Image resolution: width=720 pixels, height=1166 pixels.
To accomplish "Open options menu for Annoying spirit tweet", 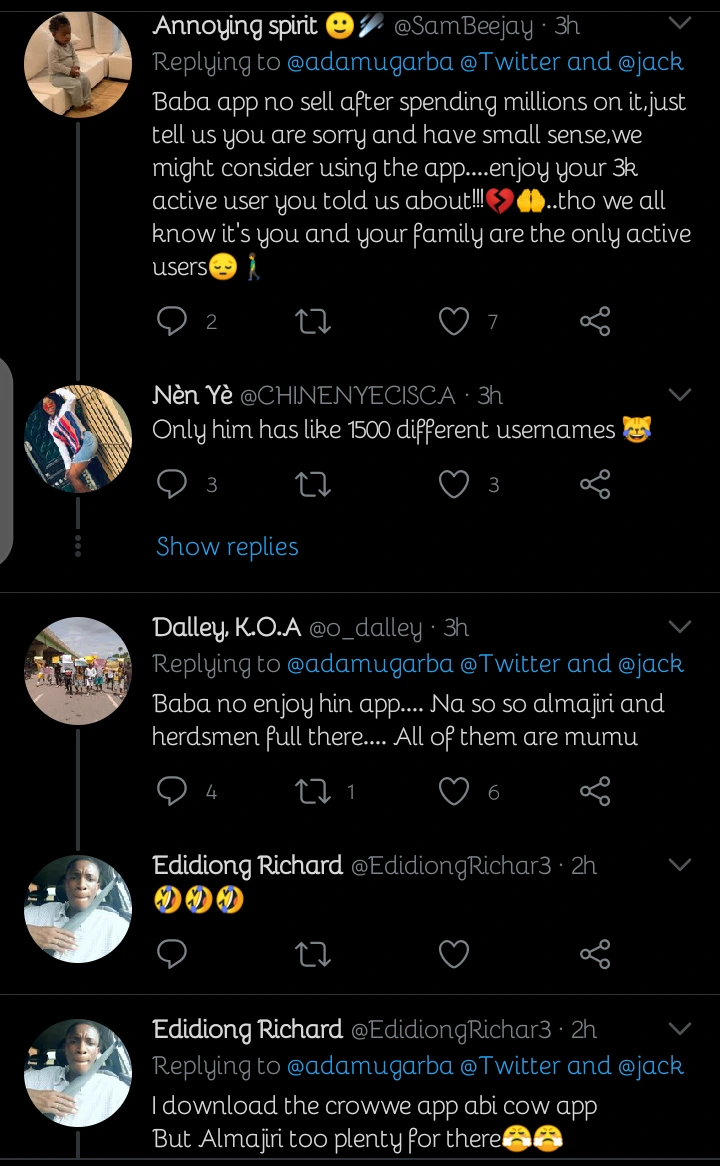I will click(x=680, y=24).
